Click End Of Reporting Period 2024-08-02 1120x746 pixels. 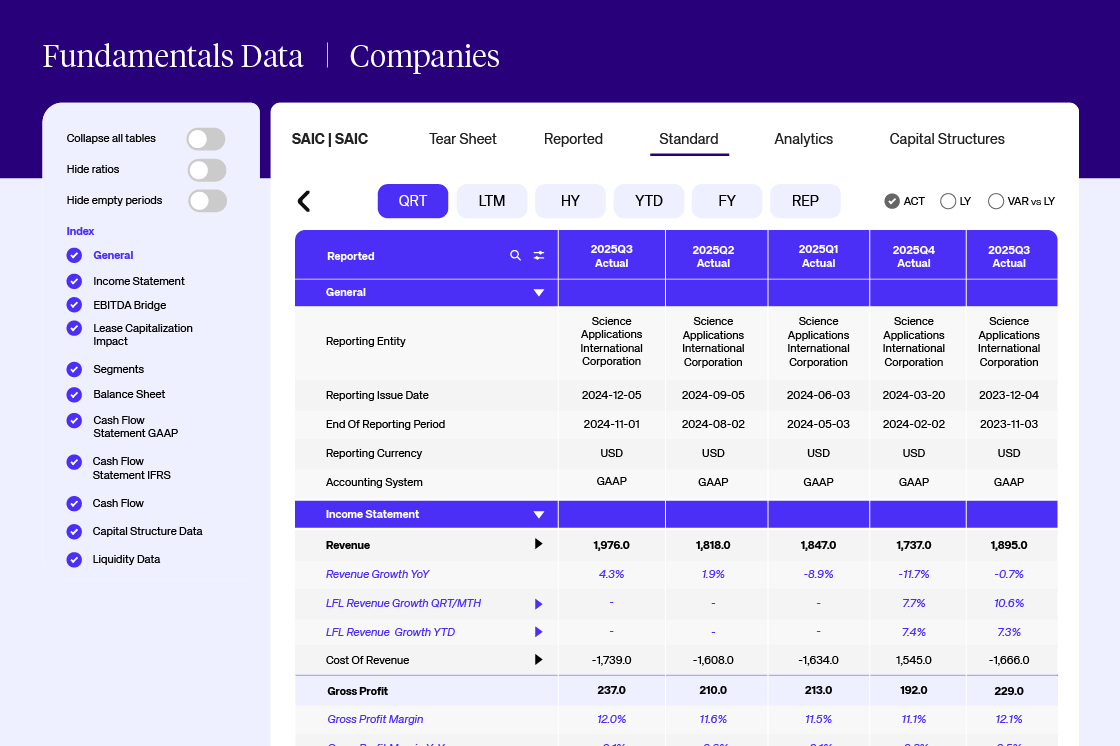(x=713, y=424)
